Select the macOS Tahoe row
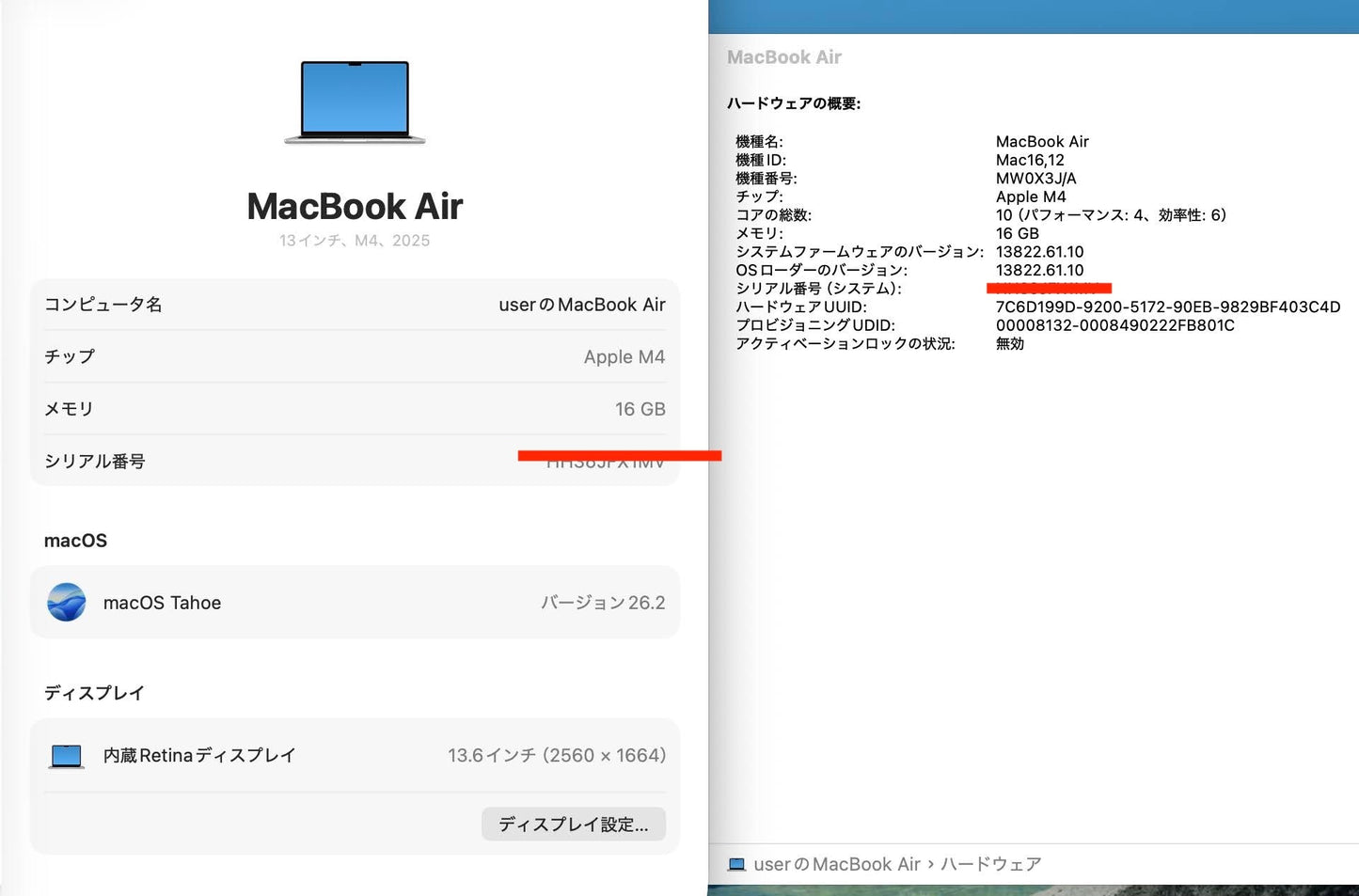Viewport: 1359px width, 896px height. (355, 603)
